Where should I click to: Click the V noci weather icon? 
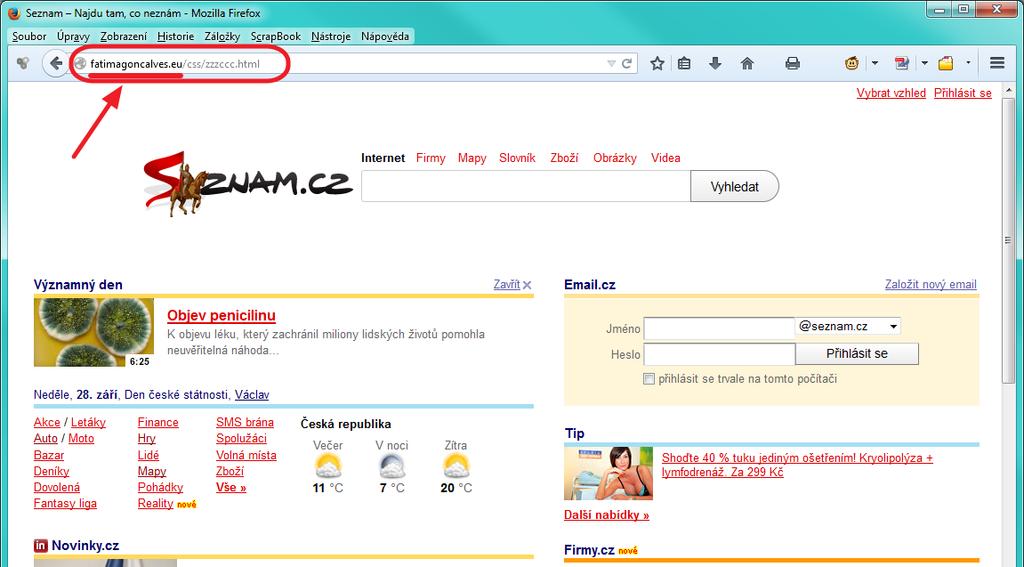tap(392, 467)
